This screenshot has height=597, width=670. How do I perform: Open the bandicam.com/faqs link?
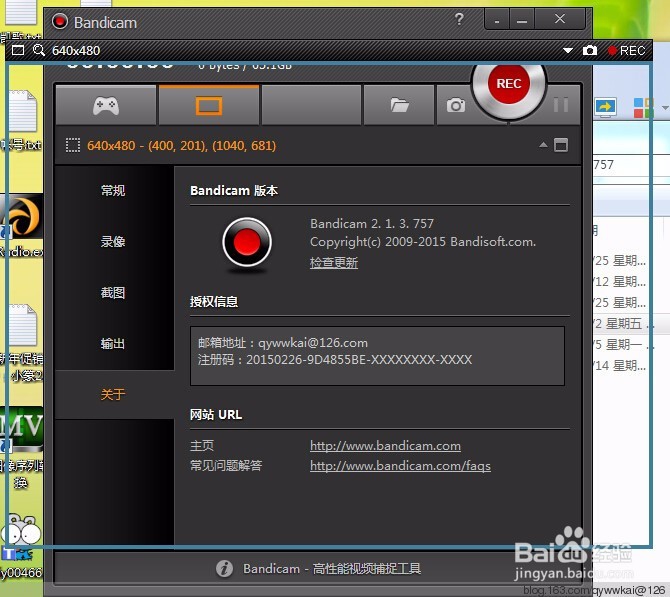(x=400, y=465)
